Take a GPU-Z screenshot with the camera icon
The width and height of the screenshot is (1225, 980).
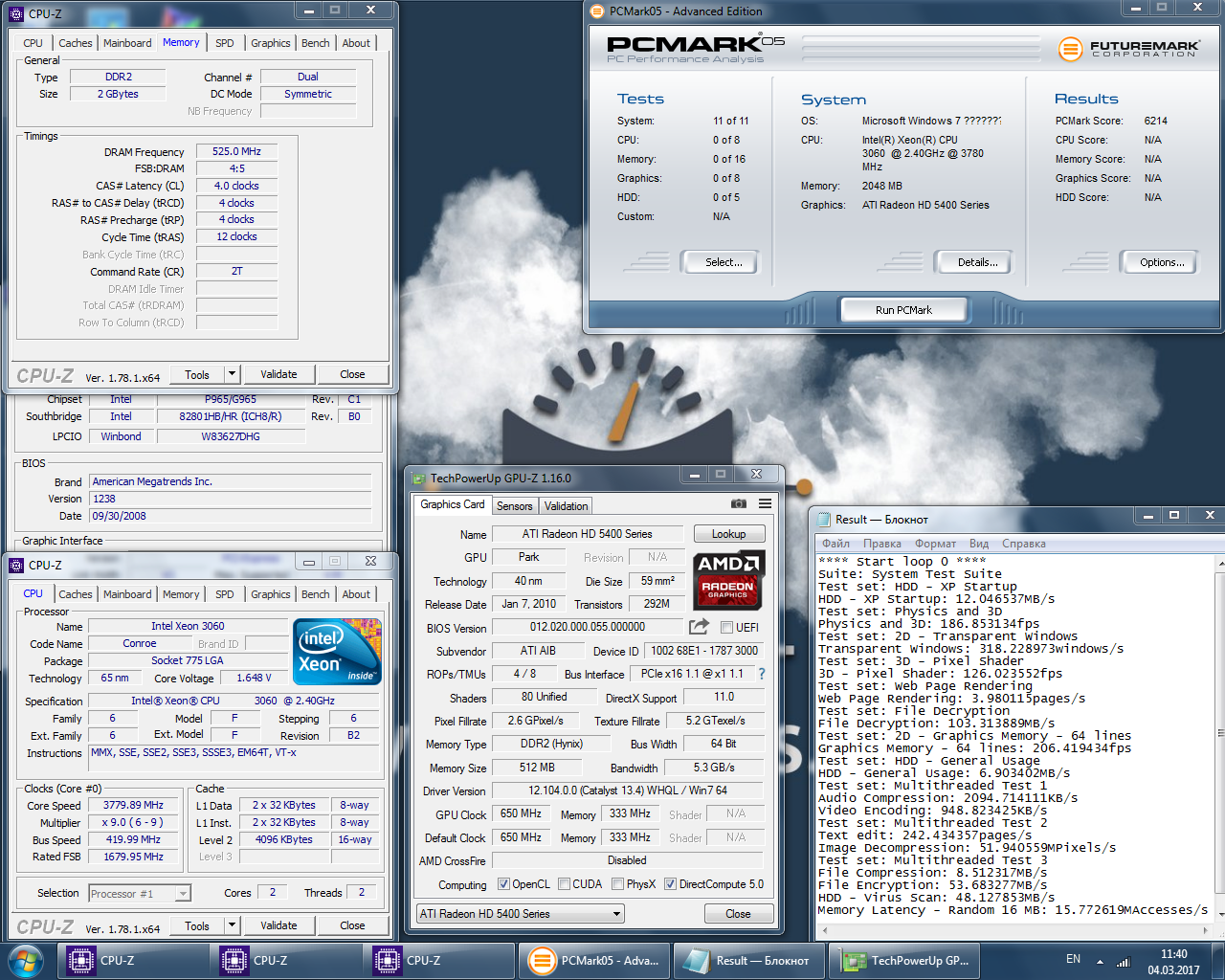click(x=738, y=503)
